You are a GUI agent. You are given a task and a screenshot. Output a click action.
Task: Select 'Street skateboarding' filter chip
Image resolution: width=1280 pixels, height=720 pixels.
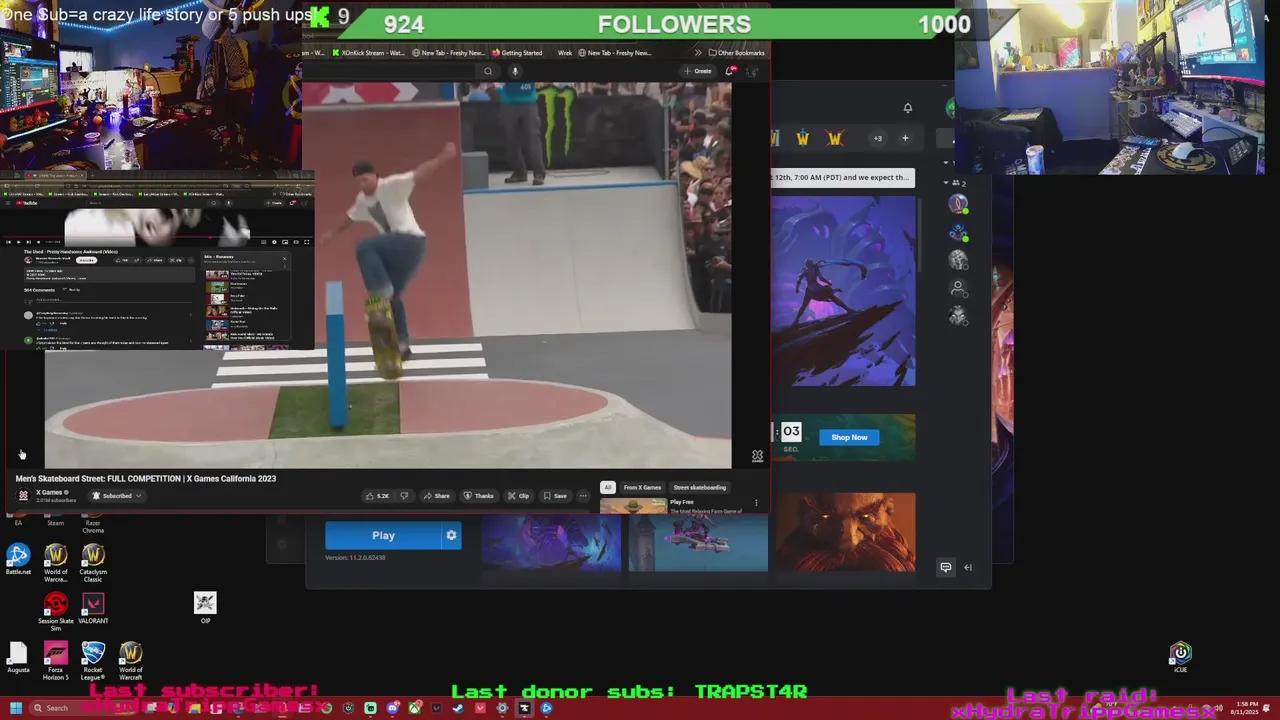pos(699,487)
